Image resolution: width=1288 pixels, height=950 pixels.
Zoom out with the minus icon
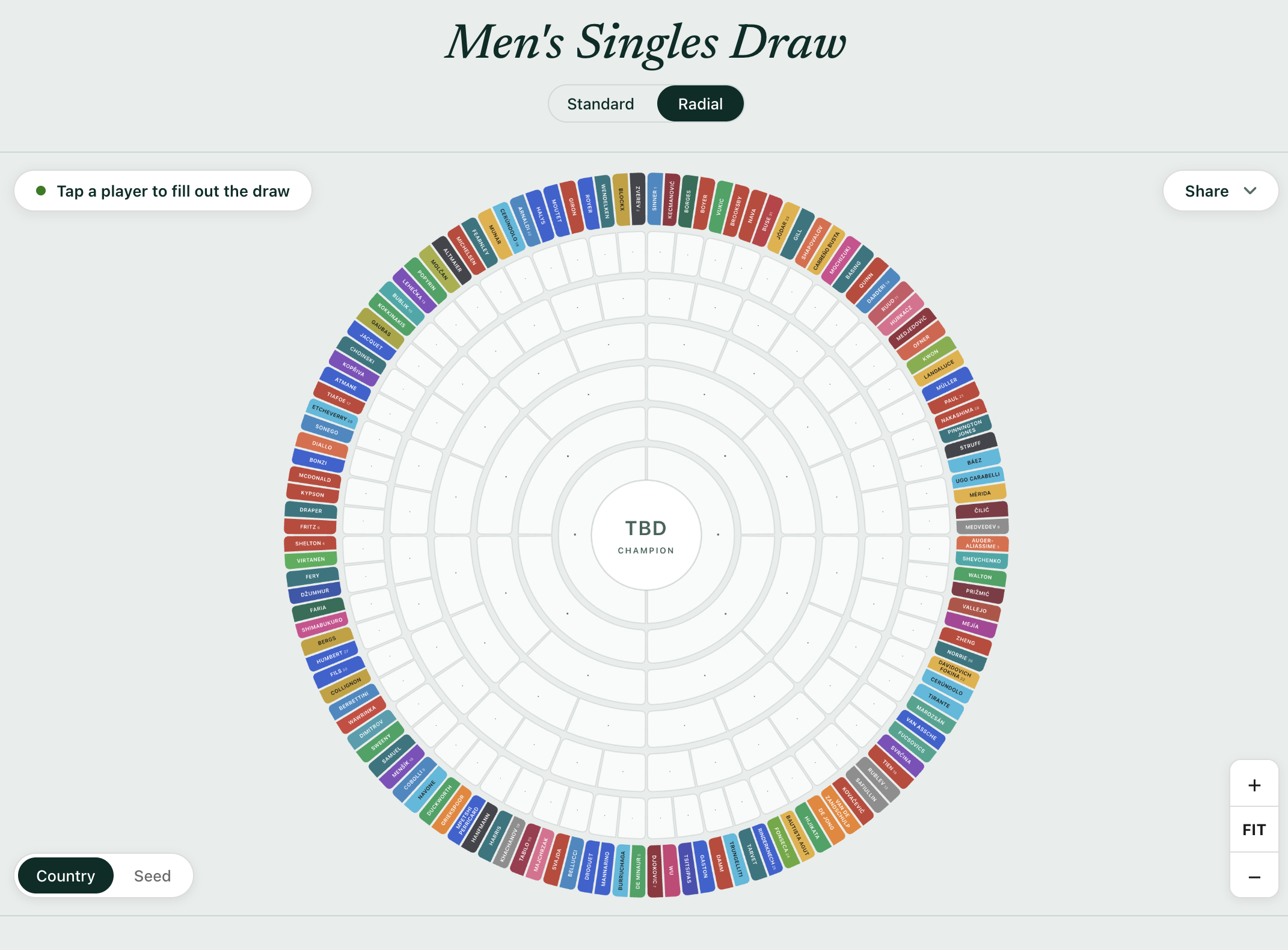1254,877
